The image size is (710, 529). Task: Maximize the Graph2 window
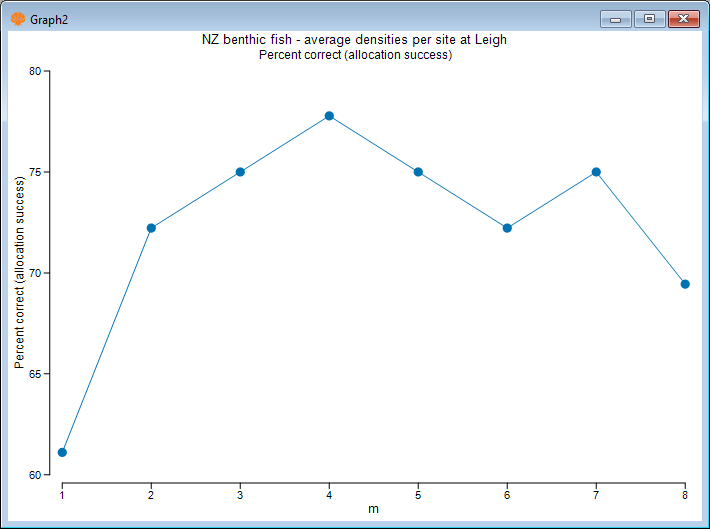pyautogui.click(x=649, y=18)
